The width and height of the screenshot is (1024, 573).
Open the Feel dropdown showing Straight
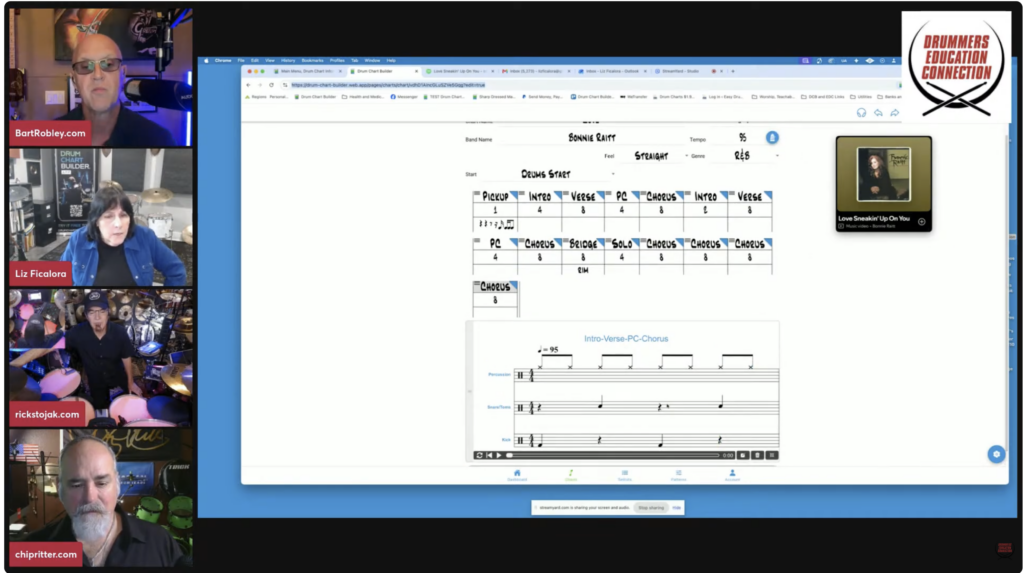[654, 156]
